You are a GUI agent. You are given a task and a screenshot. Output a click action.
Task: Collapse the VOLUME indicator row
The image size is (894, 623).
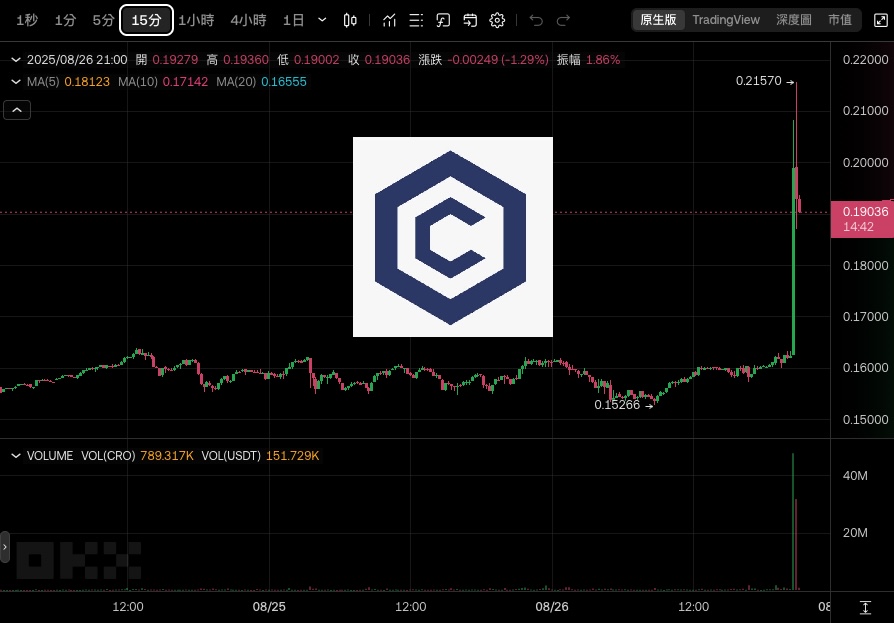click(x=16, y=456)
